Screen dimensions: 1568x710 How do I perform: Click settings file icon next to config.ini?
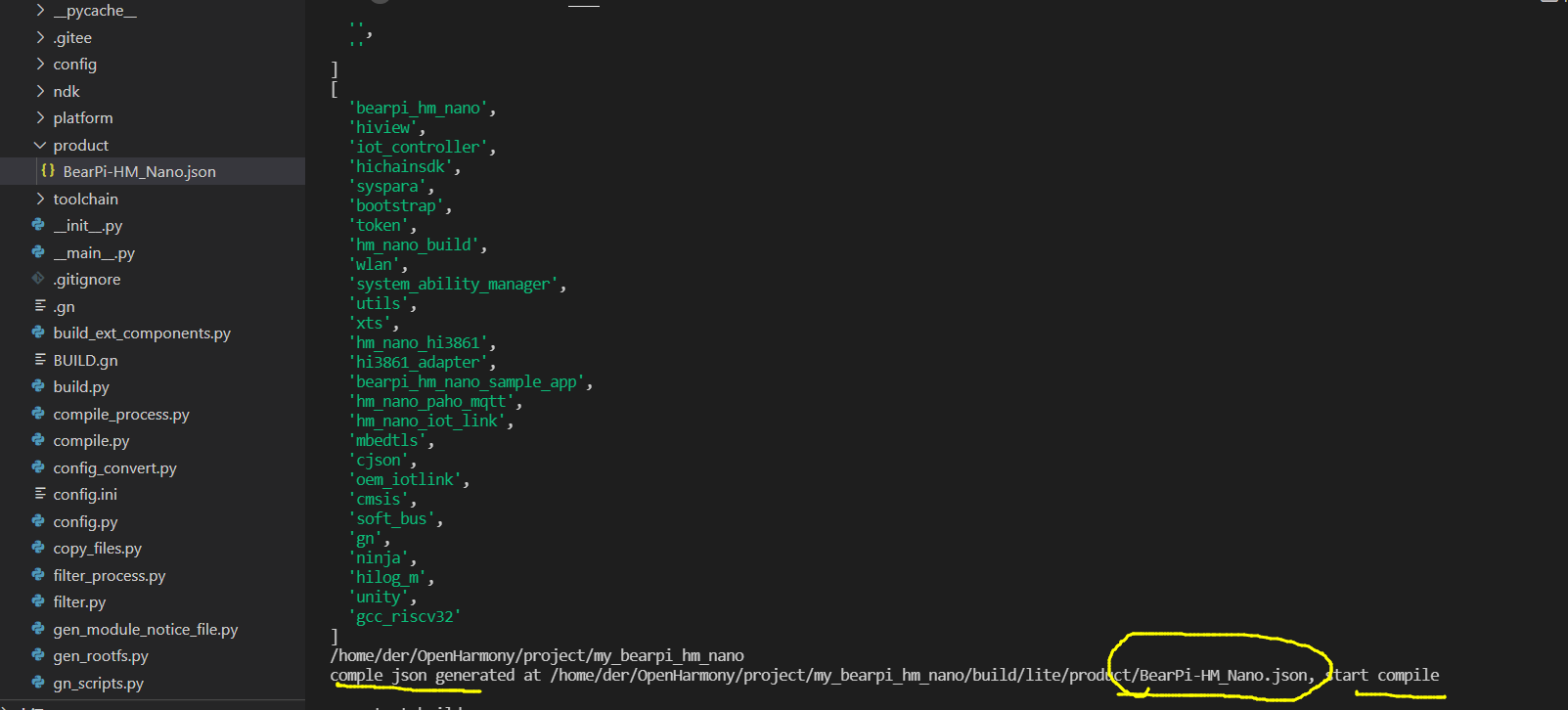pos(39,494)
